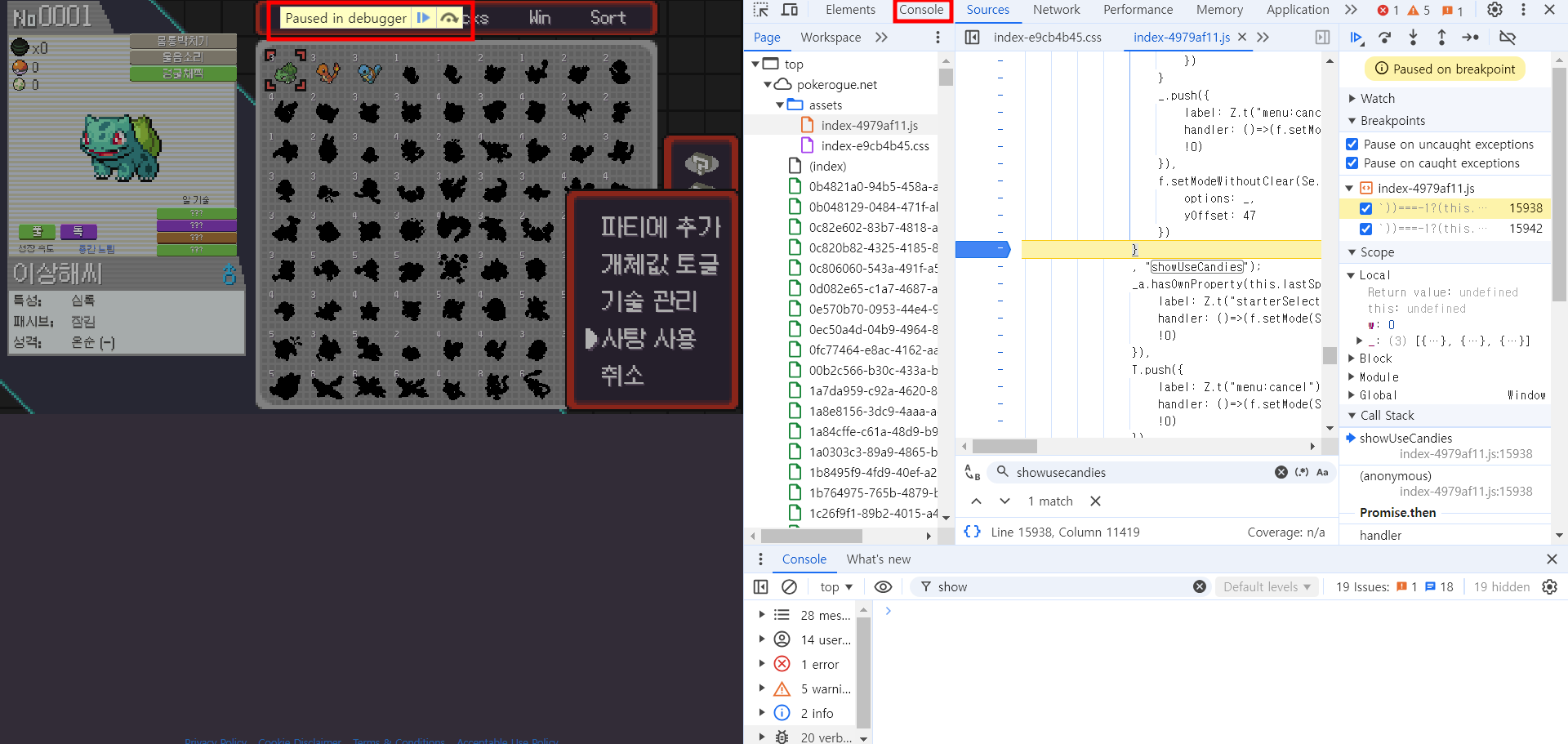Collapse the Call Stack section

pos(1352,416)
